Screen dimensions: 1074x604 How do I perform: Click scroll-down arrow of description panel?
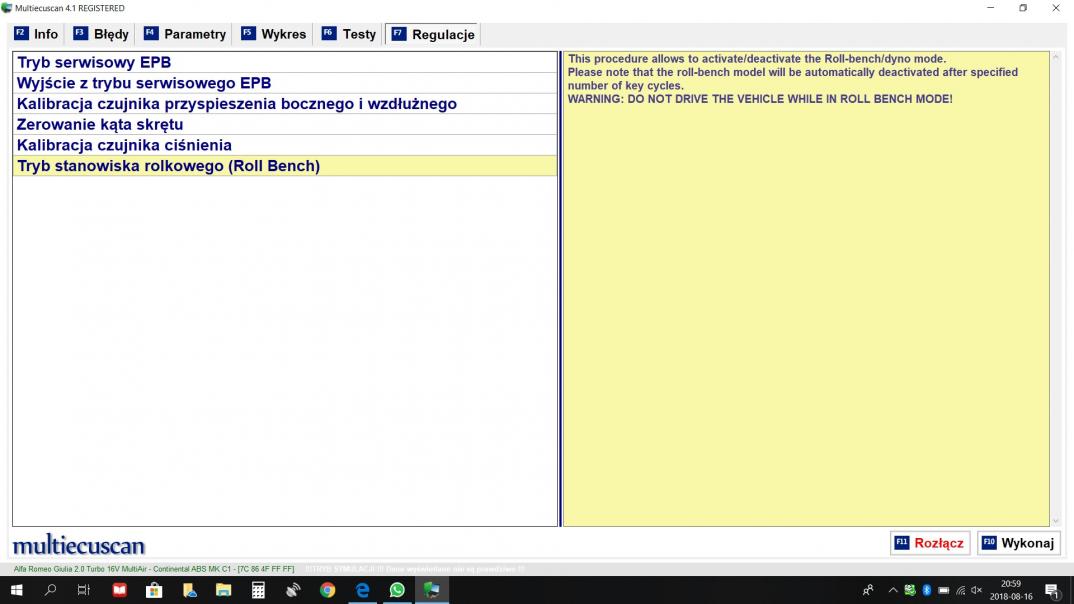pos(1056,521)
